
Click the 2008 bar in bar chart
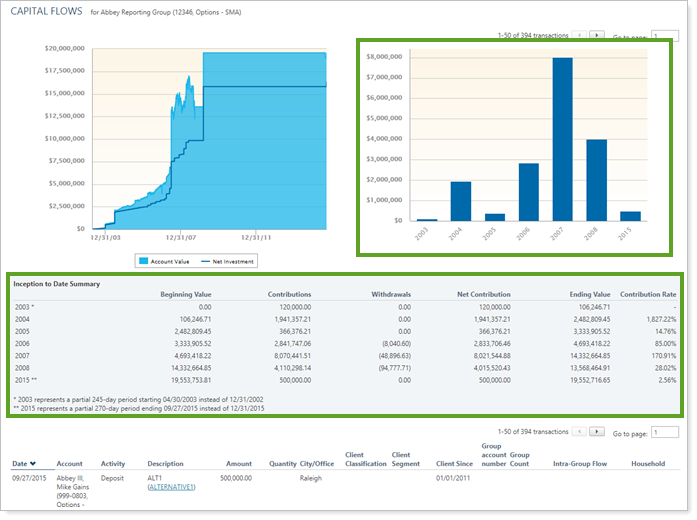tap(597, 180)
